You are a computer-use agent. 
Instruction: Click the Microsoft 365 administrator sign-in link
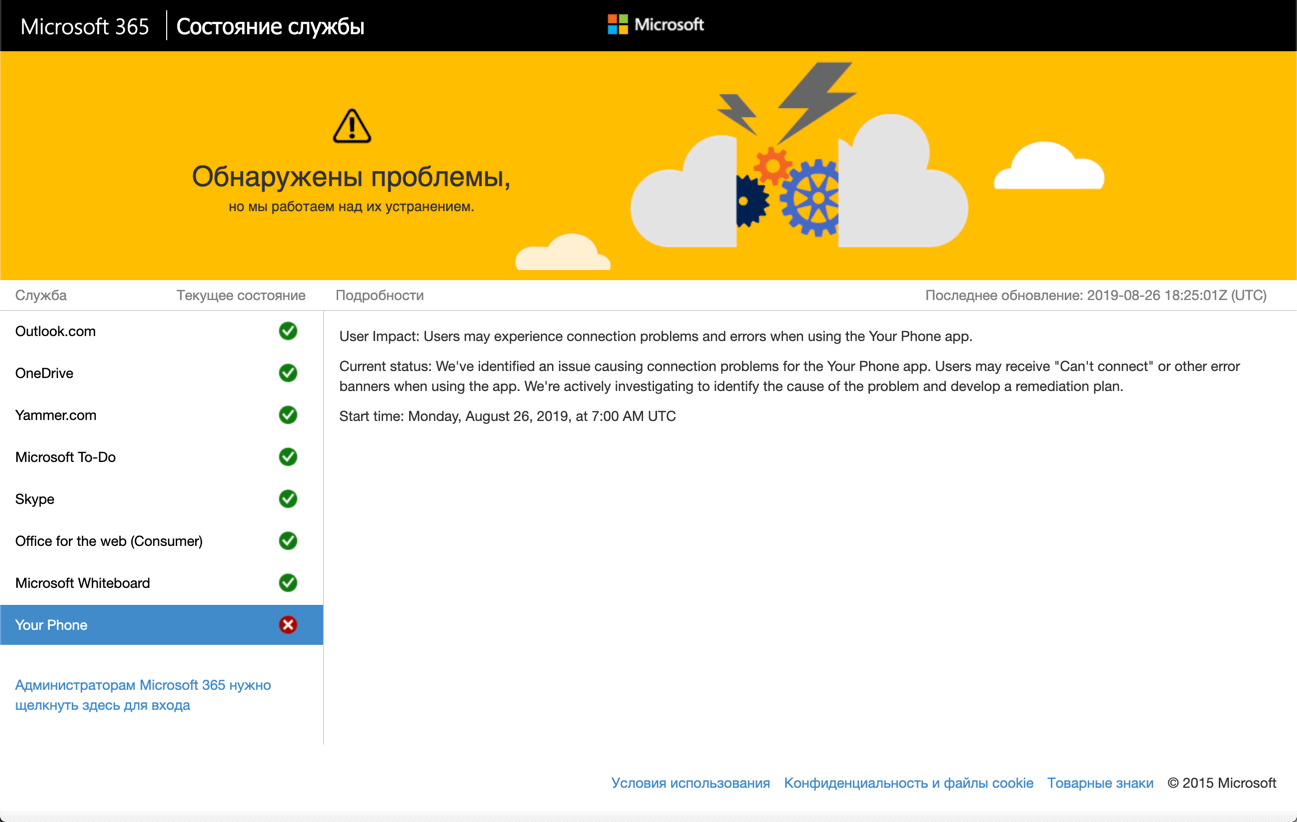pos(142,694)
